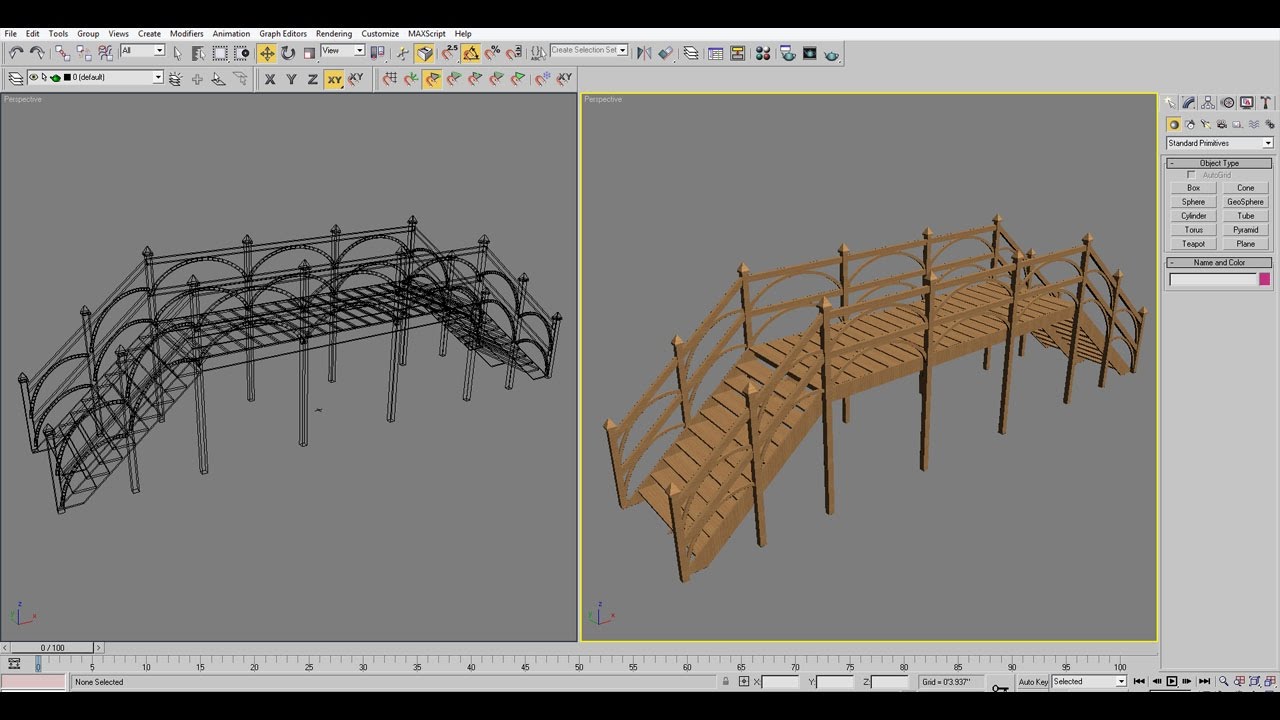1280x720 pixels.
Task: Open the Rendering menu
Action: tap(334, 33)
